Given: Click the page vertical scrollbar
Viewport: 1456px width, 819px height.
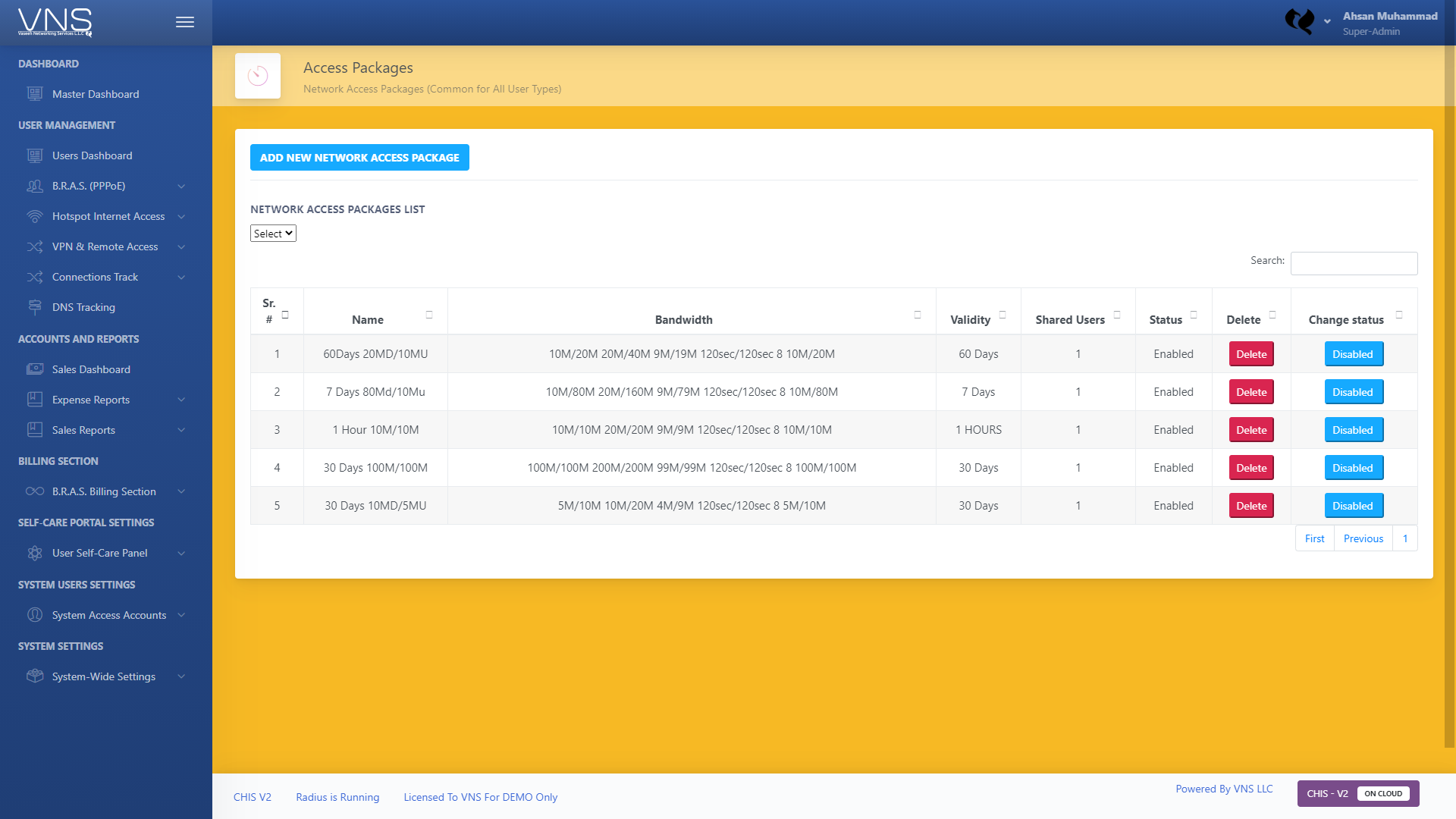Looking at the screenshot, I should [1449, 379].
